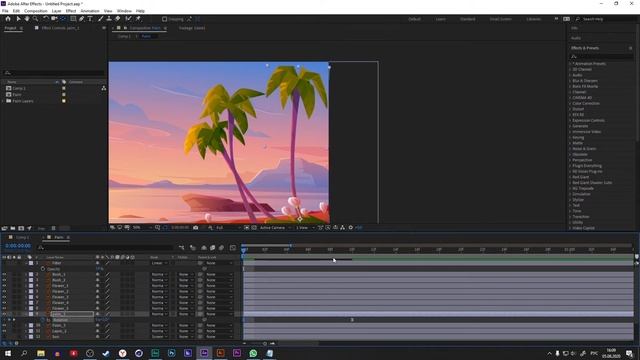The image size is (640, 360).
Task: Open the Active Camera view dropdown
Action: click(x=274, y=227)
